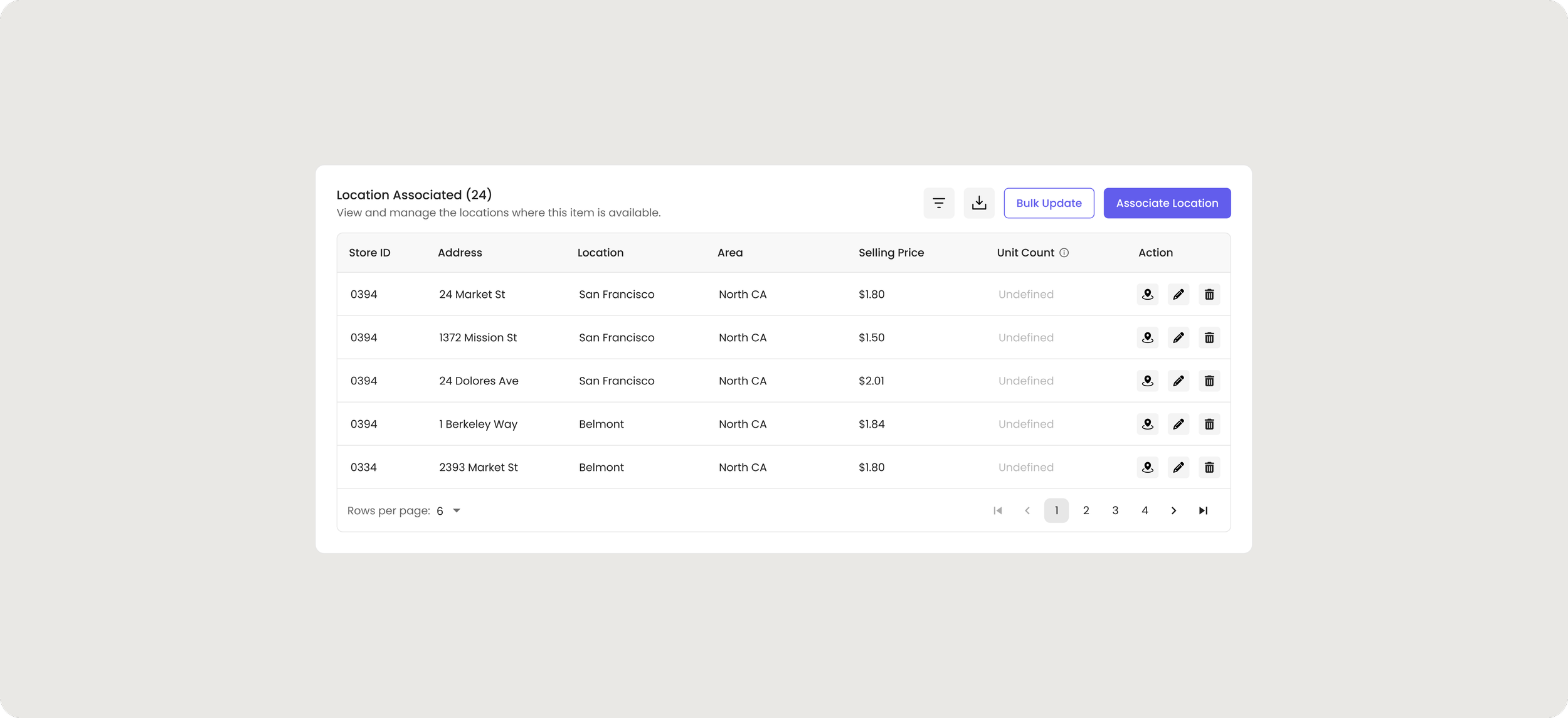
Task: Open map pin for 24 Dolores Ave
Action: click(1147, 381)
